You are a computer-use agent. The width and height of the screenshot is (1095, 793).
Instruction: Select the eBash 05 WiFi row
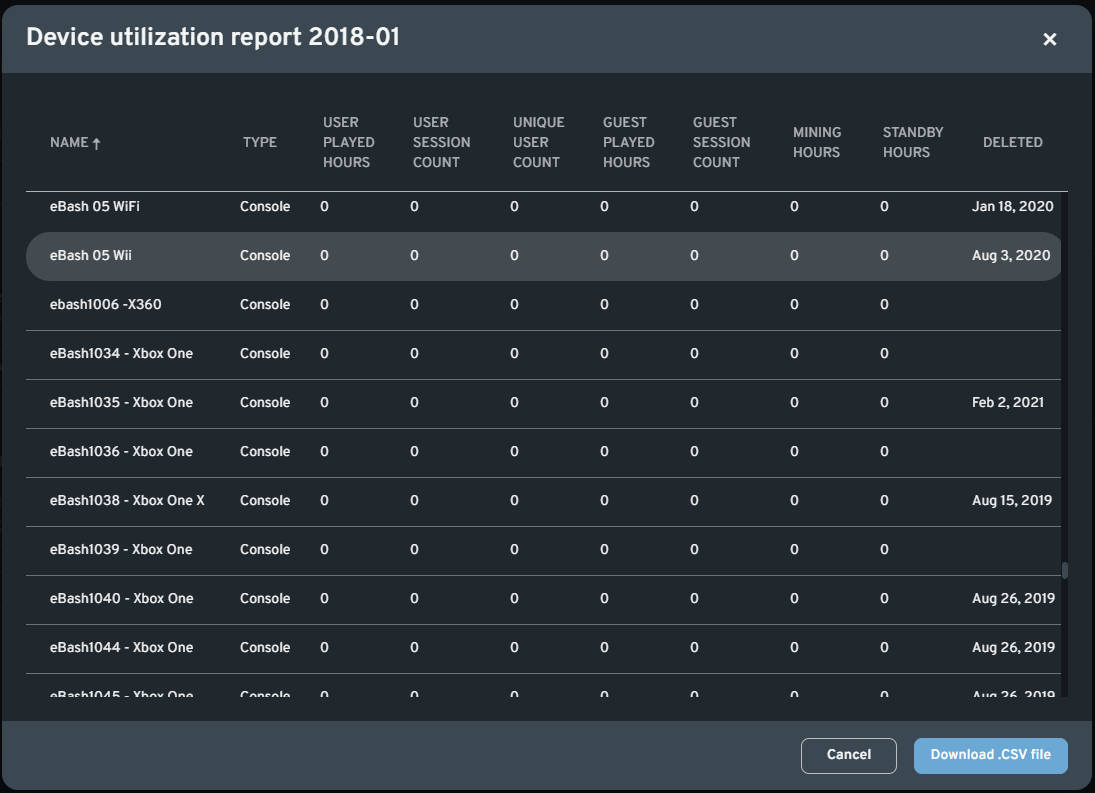[x=400, y=206]
